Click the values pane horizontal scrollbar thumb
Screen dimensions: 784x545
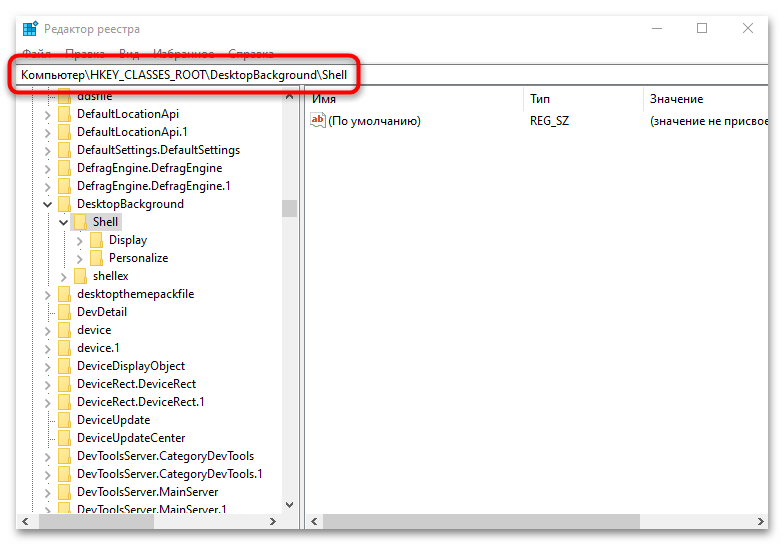(482, 522)
